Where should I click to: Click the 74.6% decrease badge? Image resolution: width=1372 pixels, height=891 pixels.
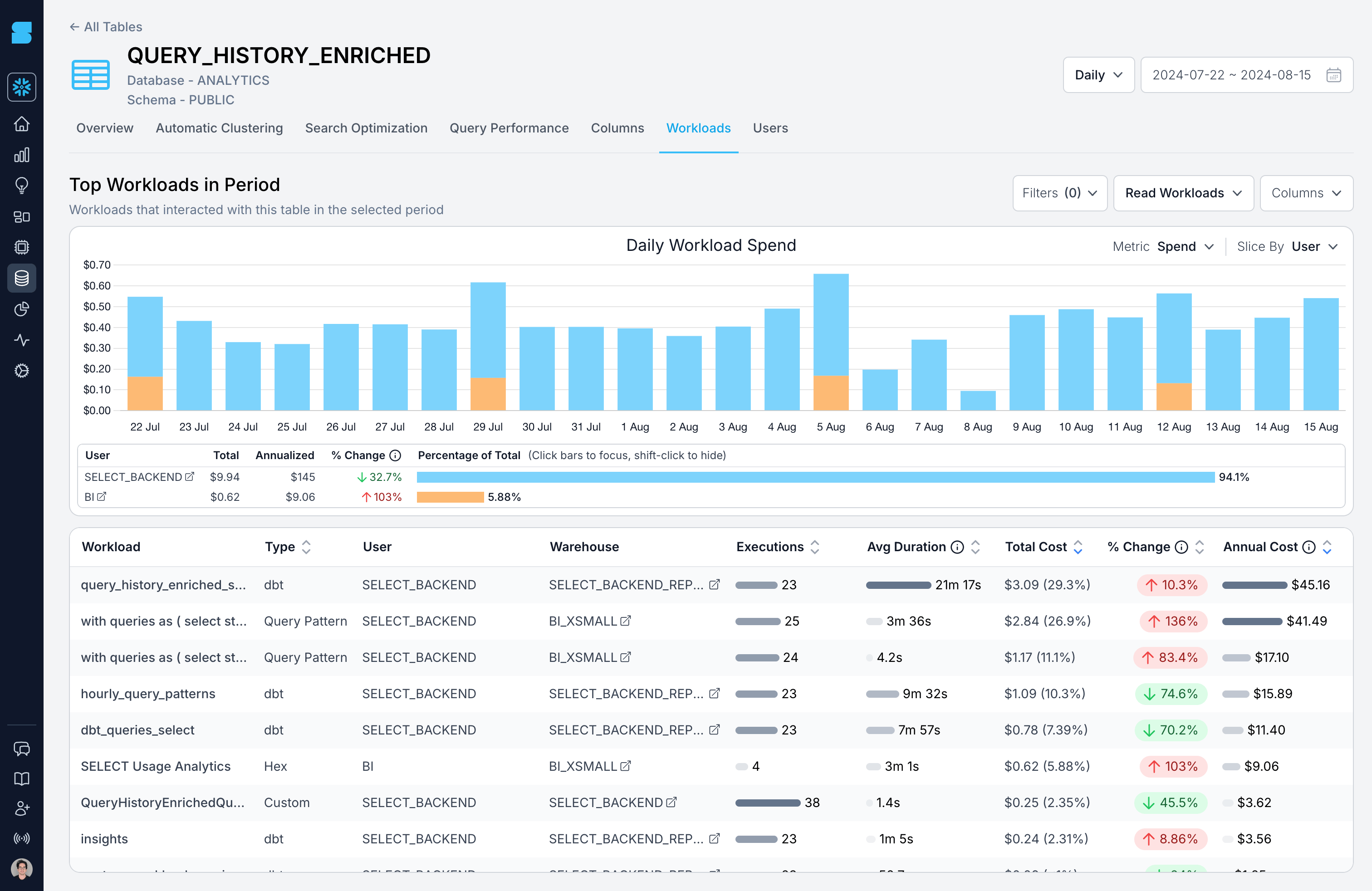tap(1171, 693)
